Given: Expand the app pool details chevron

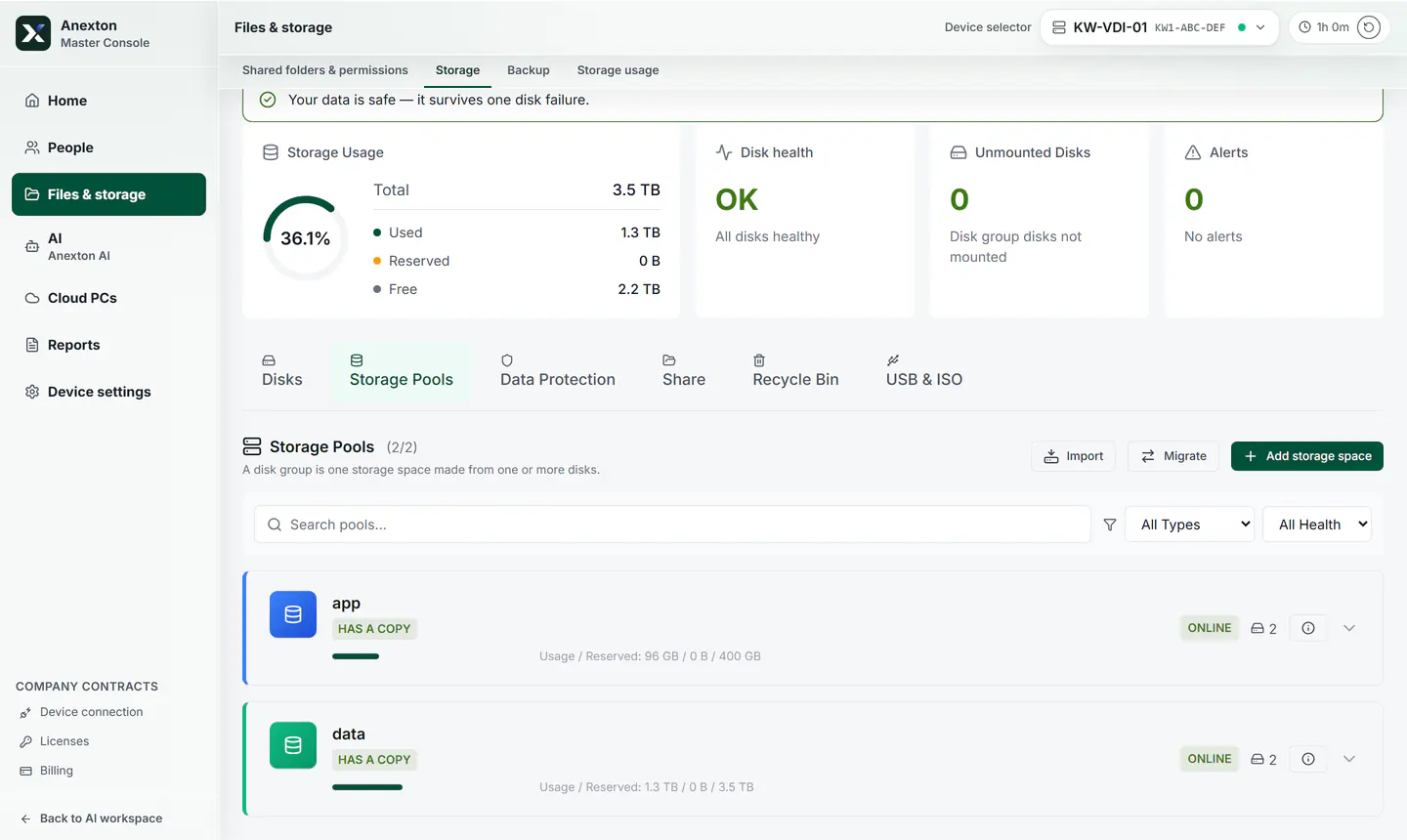Looking at the screenshot, I should (1349, 628).
